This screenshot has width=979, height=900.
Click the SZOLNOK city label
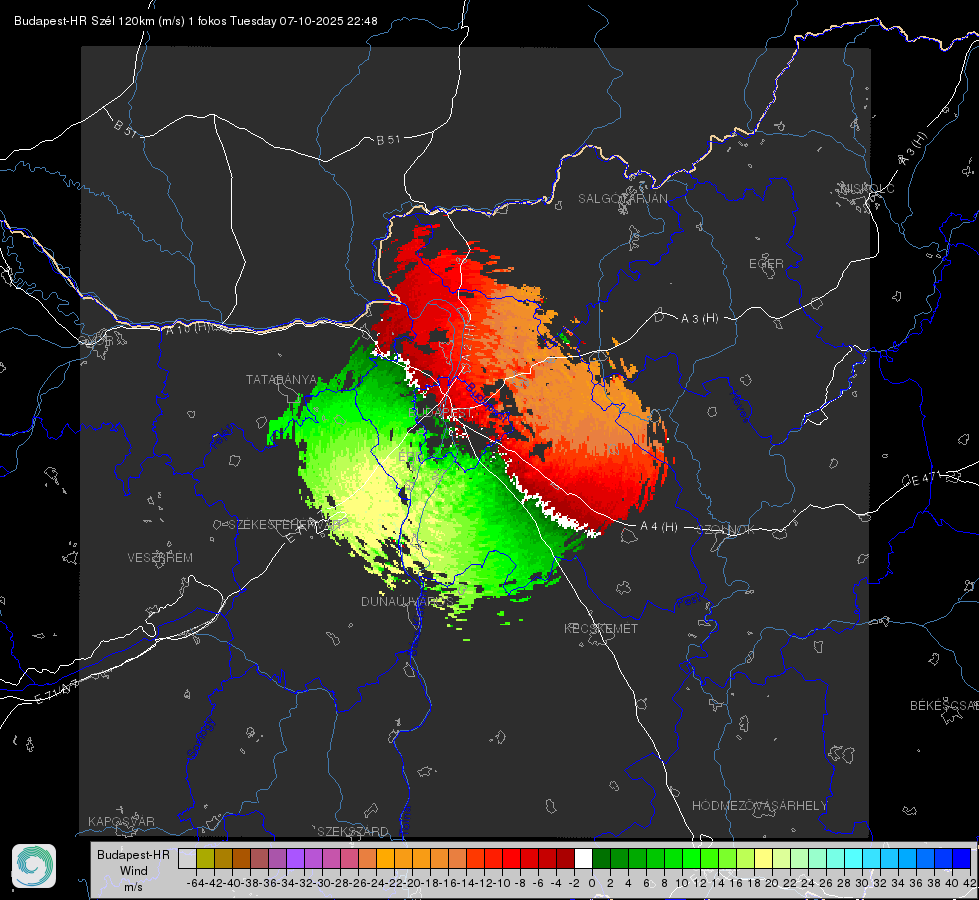pyautogui.click(x=726, y=530)
